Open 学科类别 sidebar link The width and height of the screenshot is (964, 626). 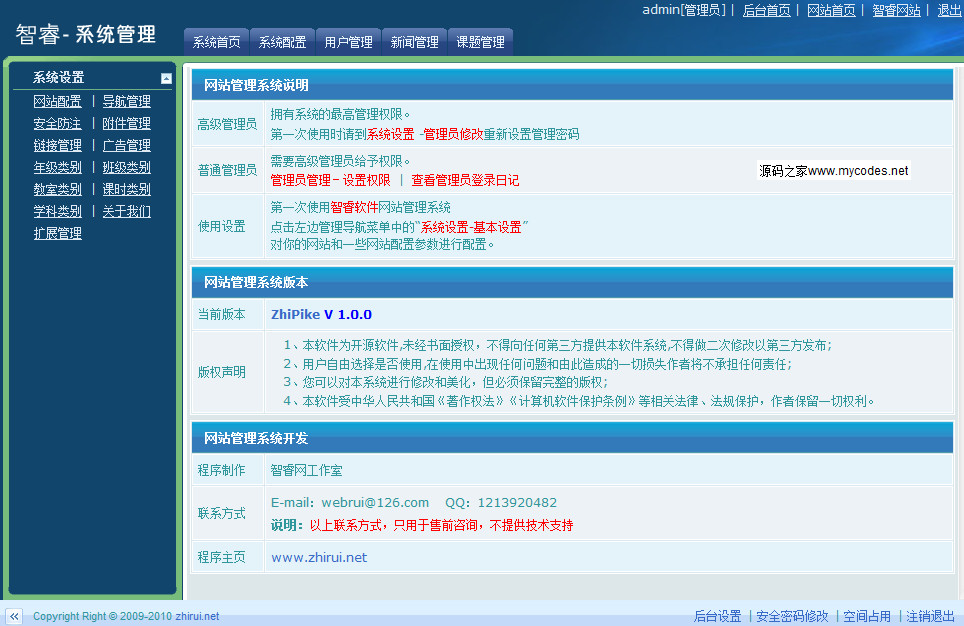pyautogui.click(x=57, y=211)
